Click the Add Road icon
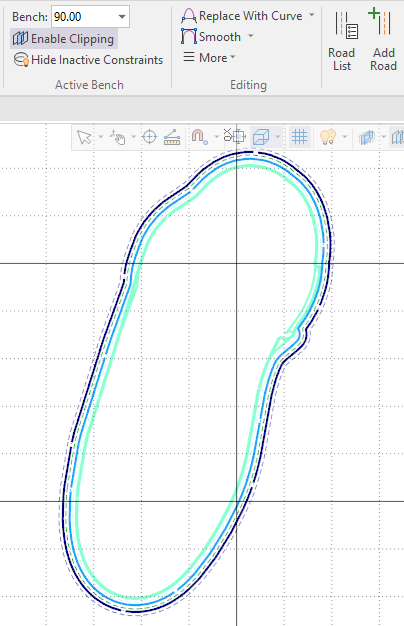The height and width of the screenshot is (626, 404). point(380,21)
